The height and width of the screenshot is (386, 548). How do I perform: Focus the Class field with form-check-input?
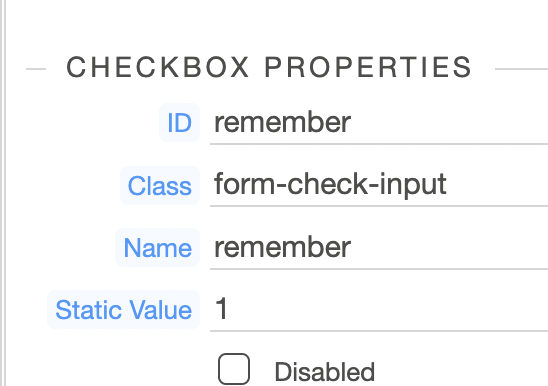pyautogui.click(x=379, y=185)
